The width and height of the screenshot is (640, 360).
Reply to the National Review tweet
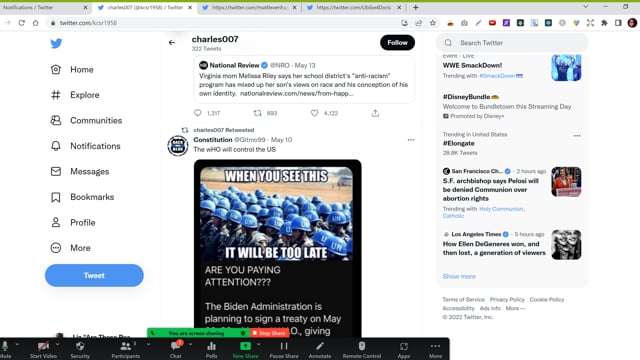pos(198,113)
